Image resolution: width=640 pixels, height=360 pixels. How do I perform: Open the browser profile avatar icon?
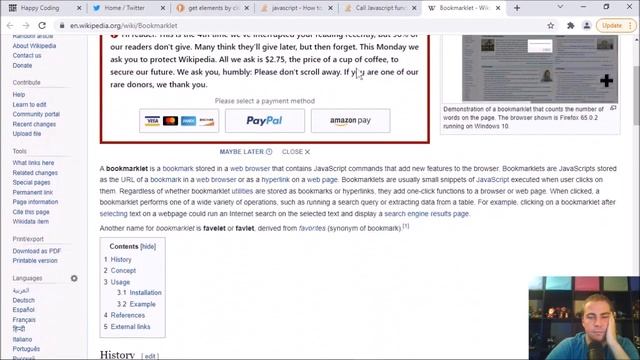click(587, 25)
